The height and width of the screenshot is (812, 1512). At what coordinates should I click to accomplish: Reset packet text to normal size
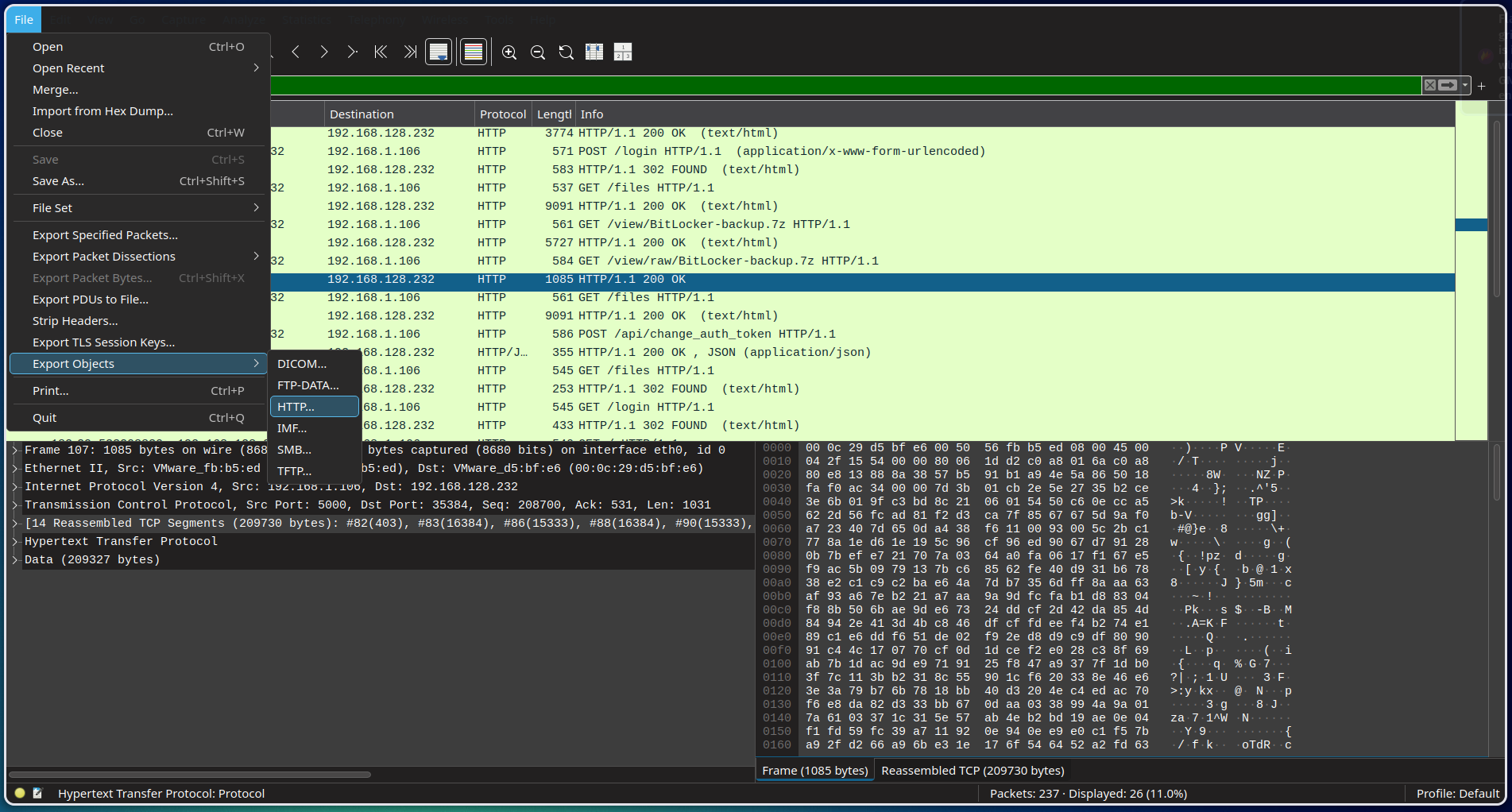[566, 52]
